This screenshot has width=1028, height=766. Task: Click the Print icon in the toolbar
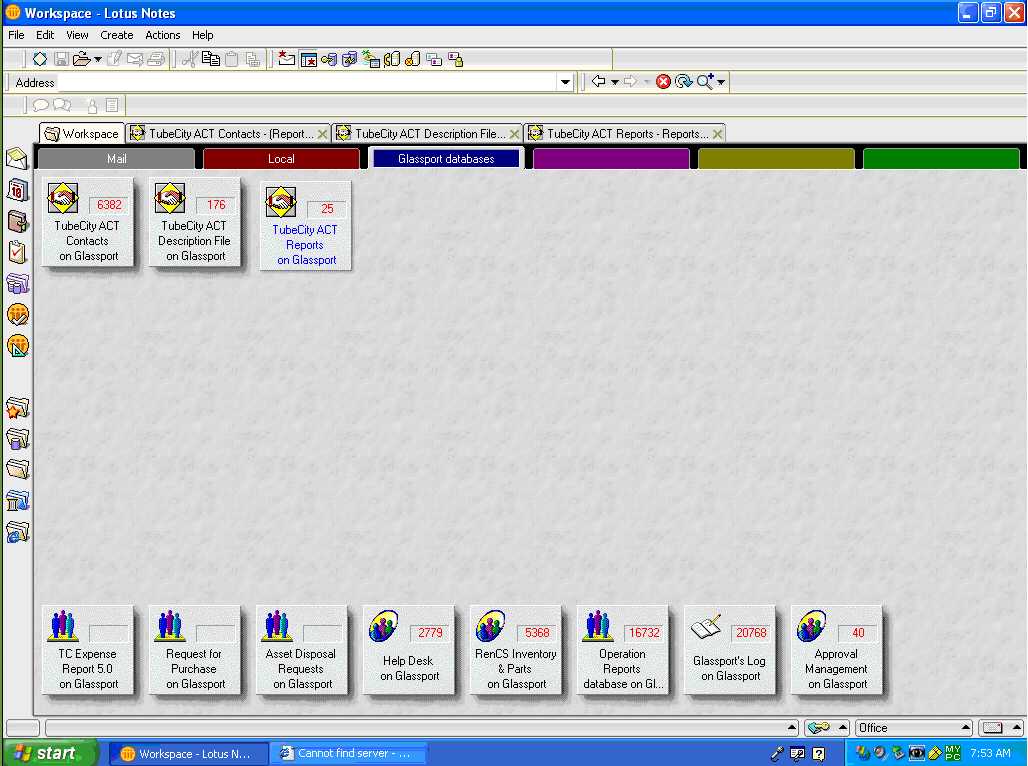tap(156, 60)
